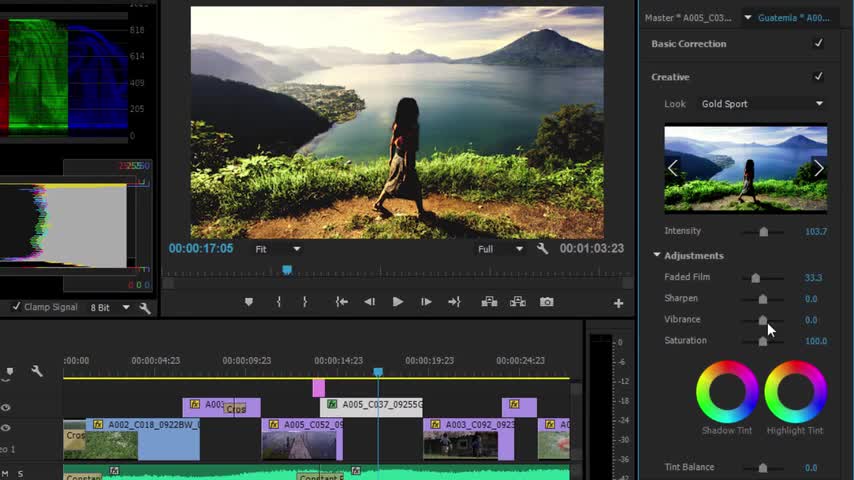
Task: Toggle the Creative section checkbox
Action: 818,76
